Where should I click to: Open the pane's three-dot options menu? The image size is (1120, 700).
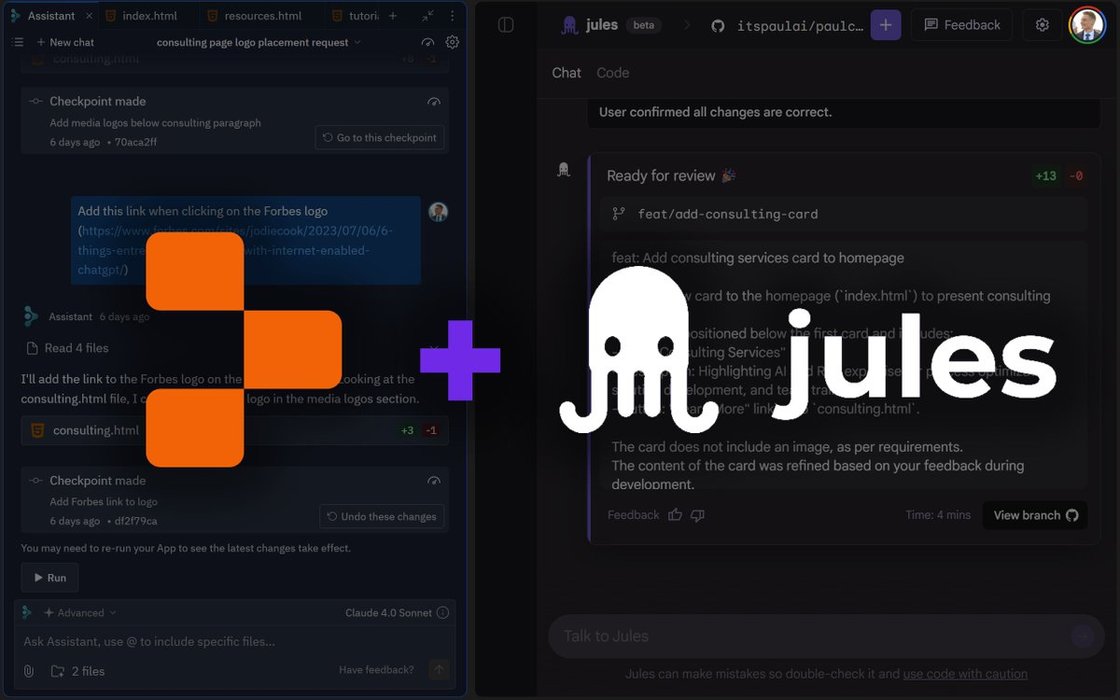452,16
